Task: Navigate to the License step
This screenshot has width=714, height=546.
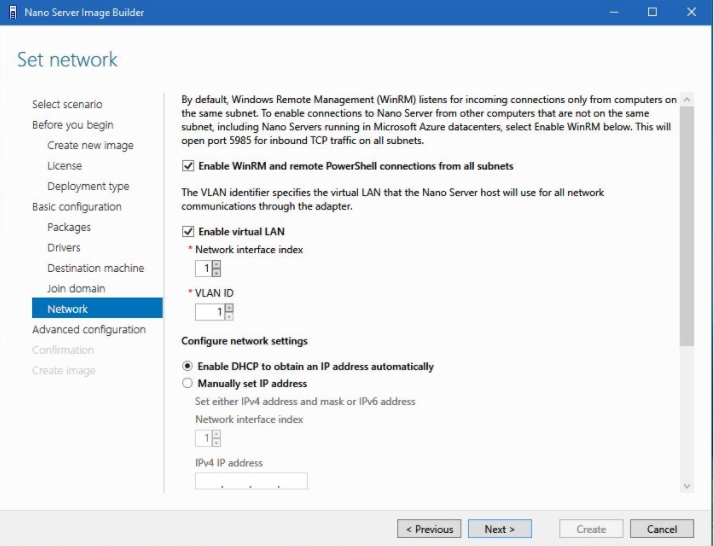Action: click(64, 166)
